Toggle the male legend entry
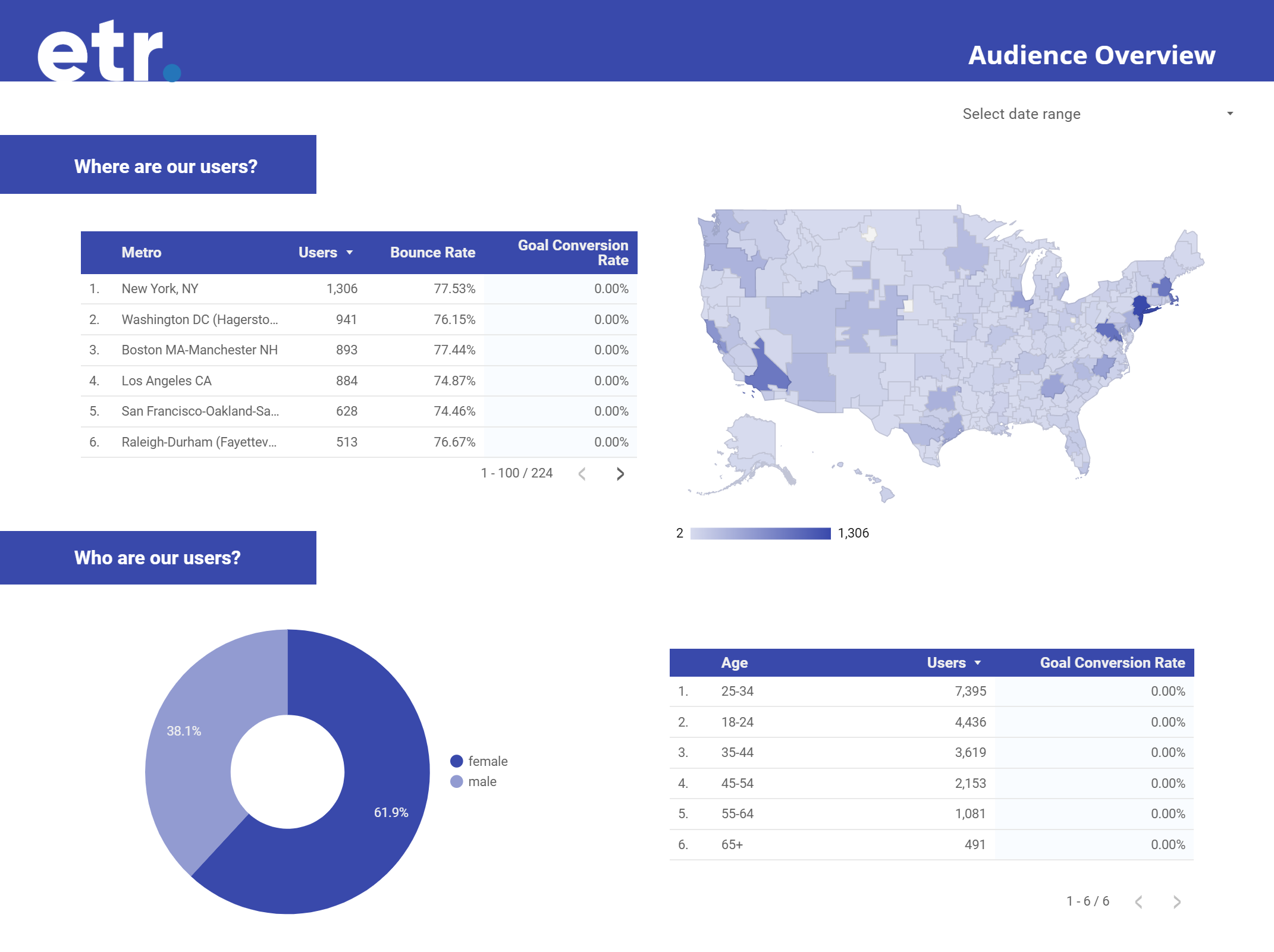Image resolution: width=1274 pixels, height=952 pixels. point(482,781)
